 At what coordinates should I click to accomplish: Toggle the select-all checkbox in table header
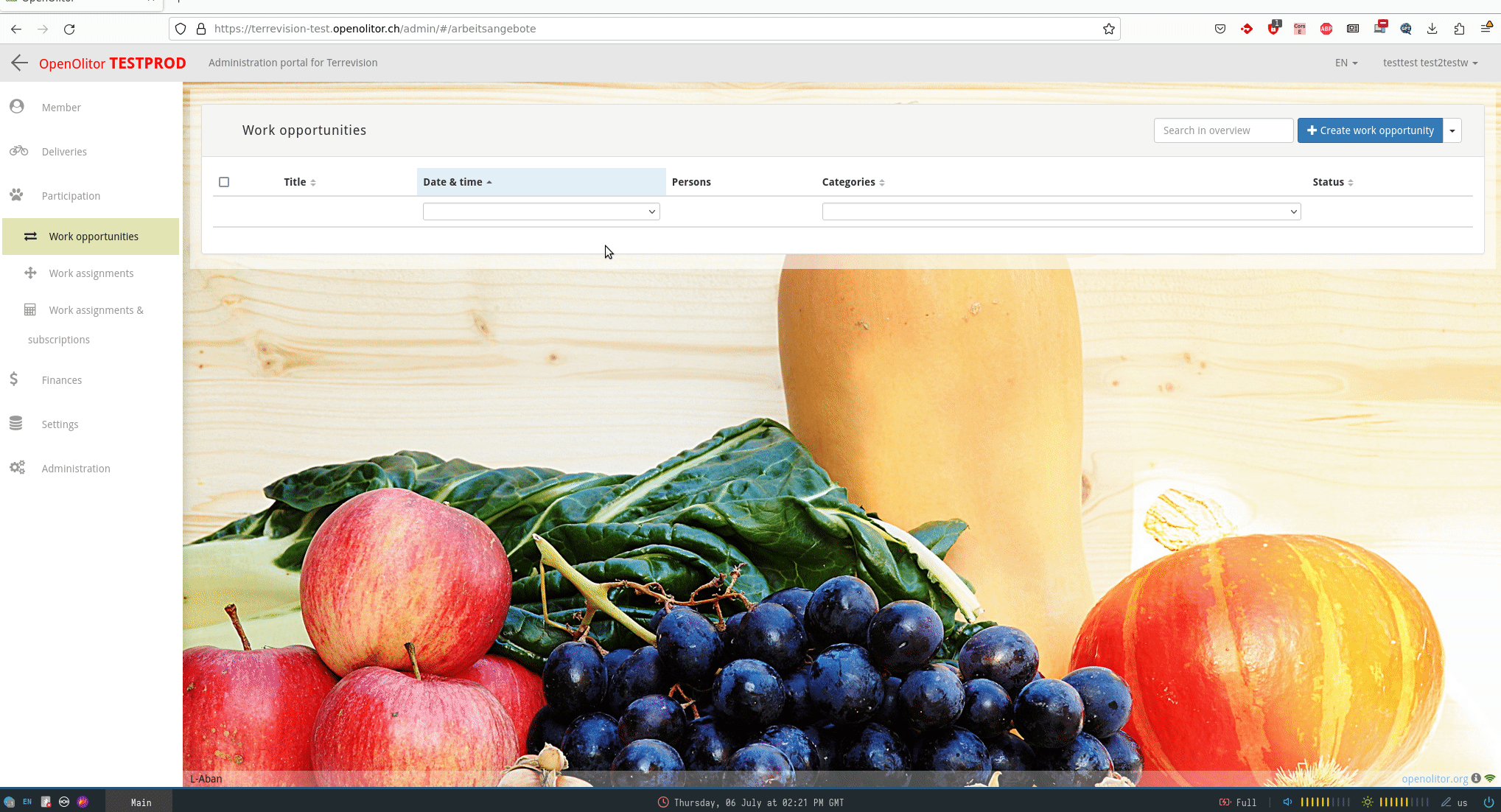[x=224, y=182]
